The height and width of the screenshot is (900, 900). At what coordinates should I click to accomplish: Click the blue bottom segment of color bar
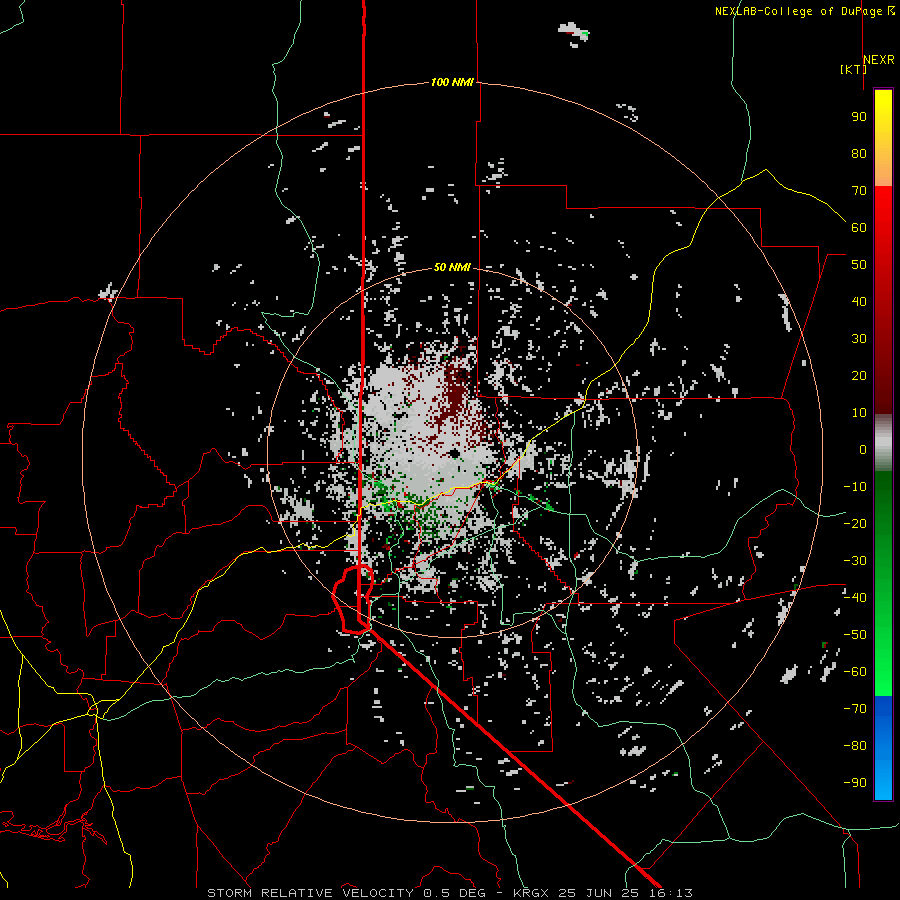[x=883, y=748]
